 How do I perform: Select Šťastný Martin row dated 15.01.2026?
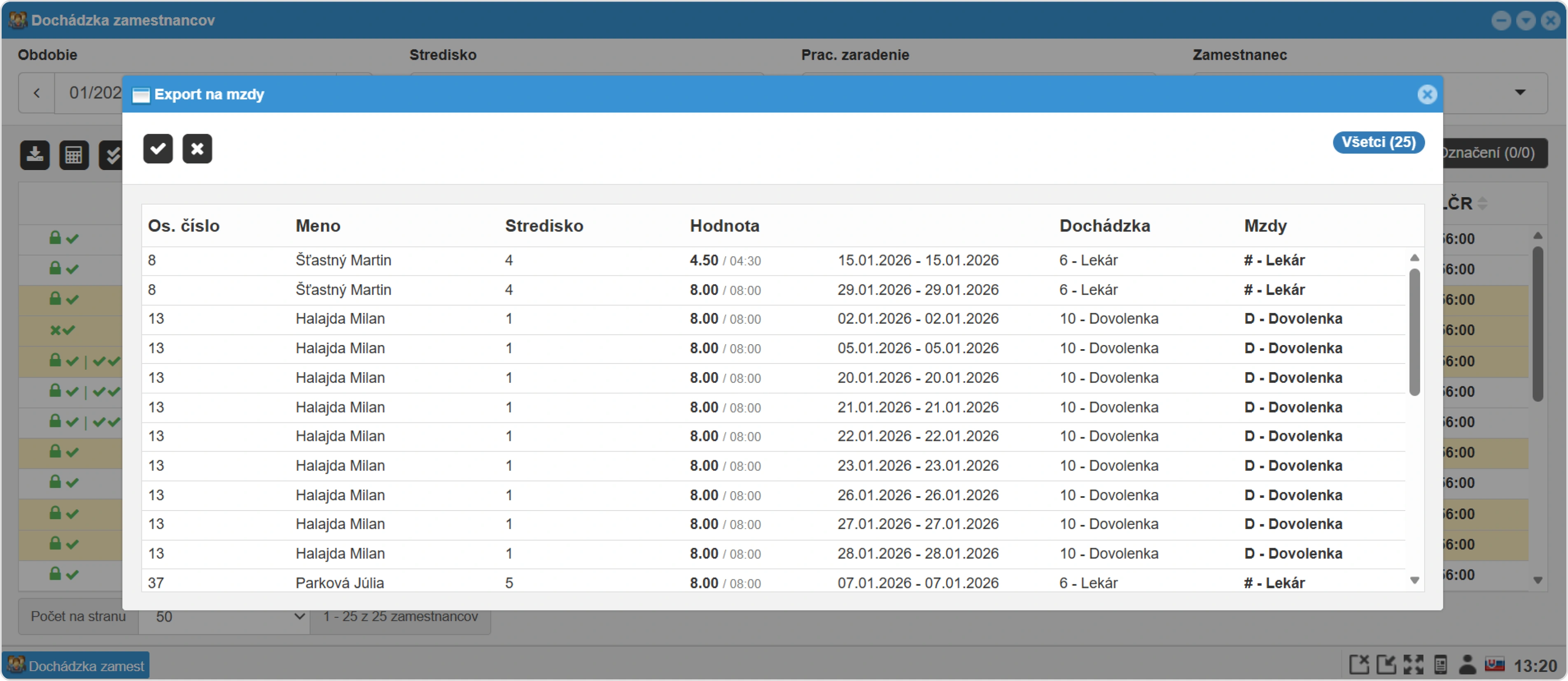click(774, 261)
